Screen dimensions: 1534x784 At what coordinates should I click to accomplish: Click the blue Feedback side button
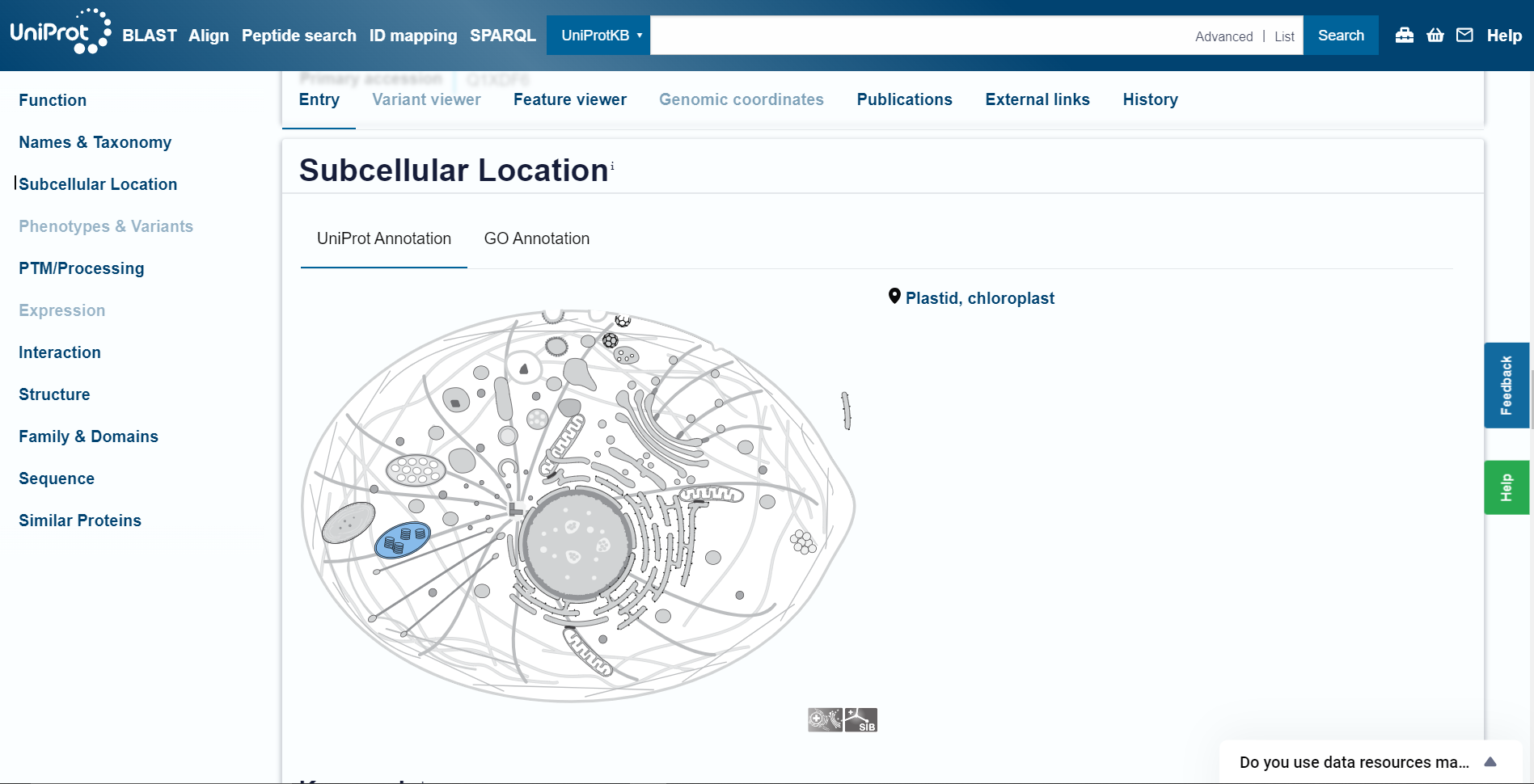[x=1507, y=385]
